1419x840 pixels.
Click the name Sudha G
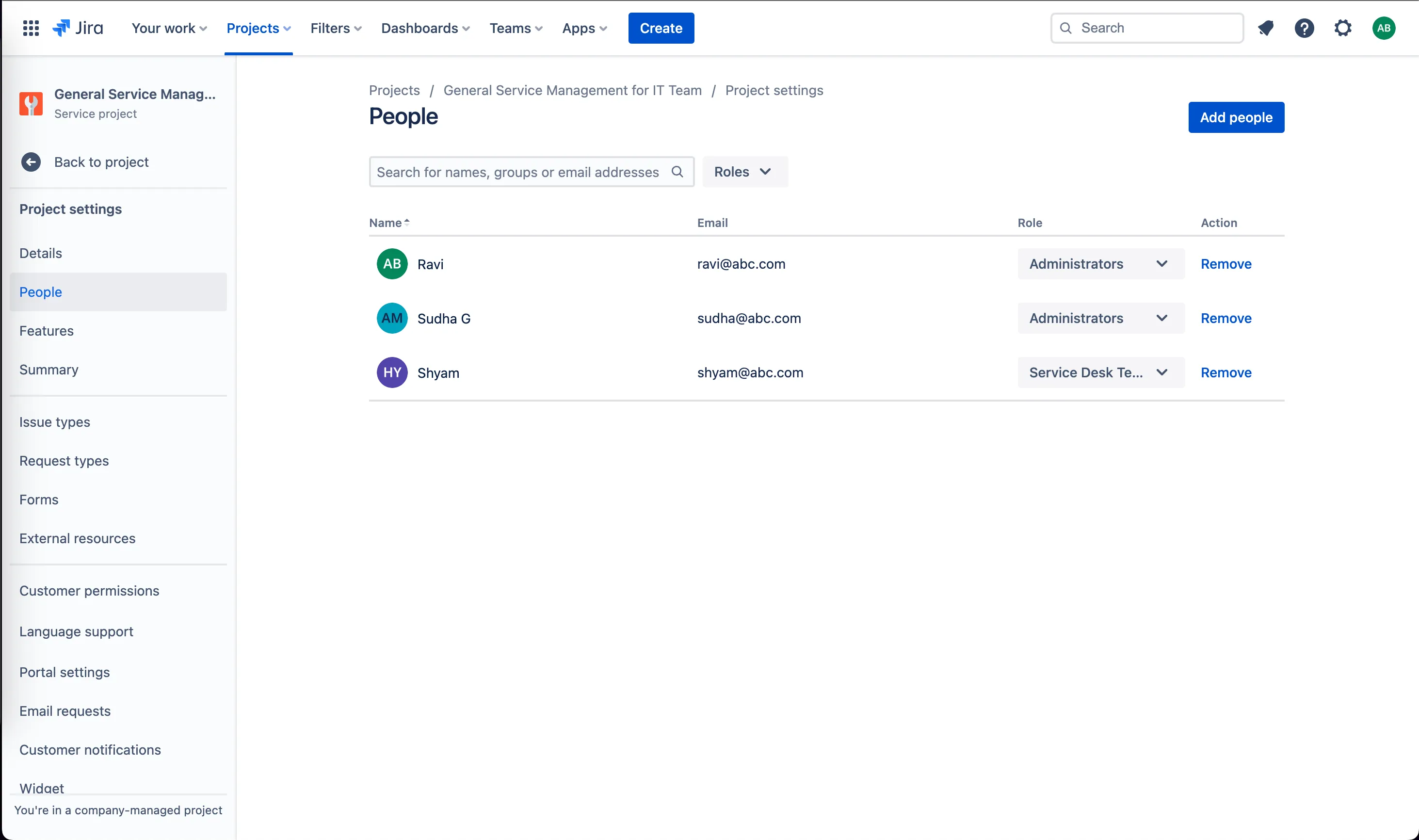(x=443, y=319)
